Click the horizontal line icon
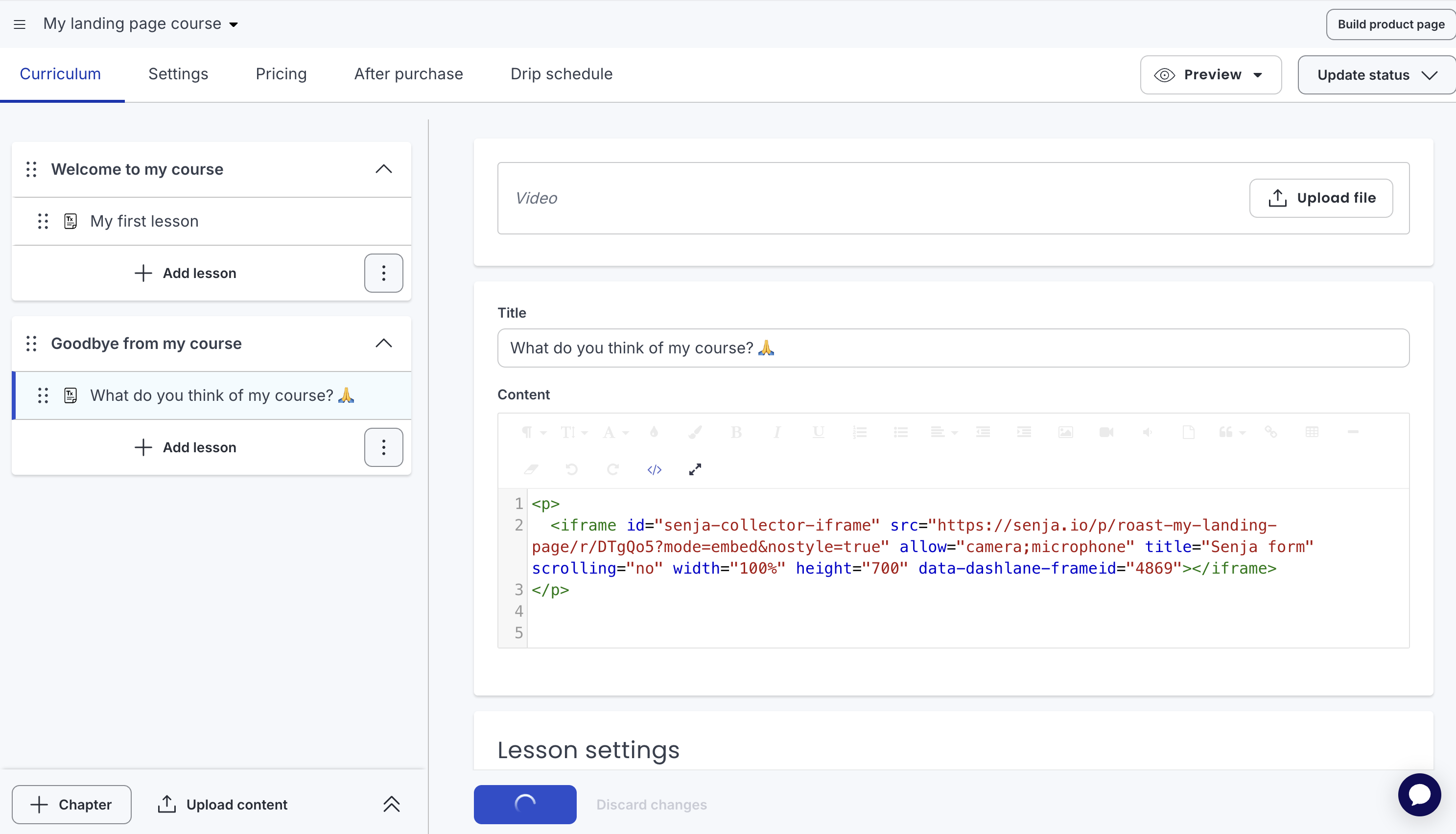 1353,433
